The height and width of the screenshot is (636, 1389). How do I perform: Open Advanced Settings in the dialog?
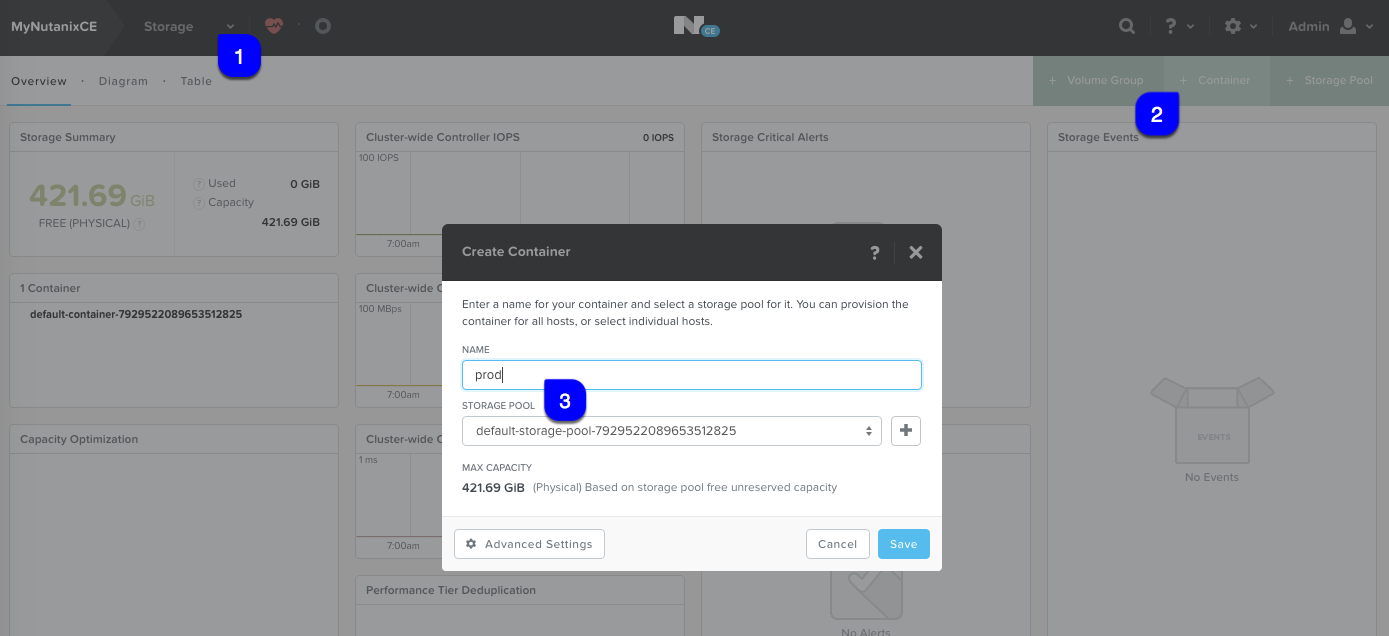529,544
